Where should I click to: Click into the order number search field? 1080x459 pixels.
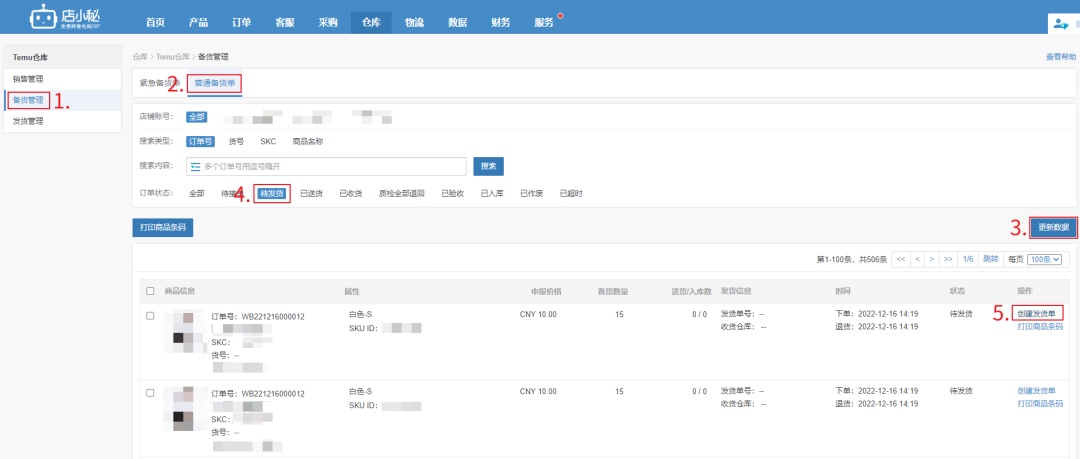pyautogui.click(x=330, y=166)
